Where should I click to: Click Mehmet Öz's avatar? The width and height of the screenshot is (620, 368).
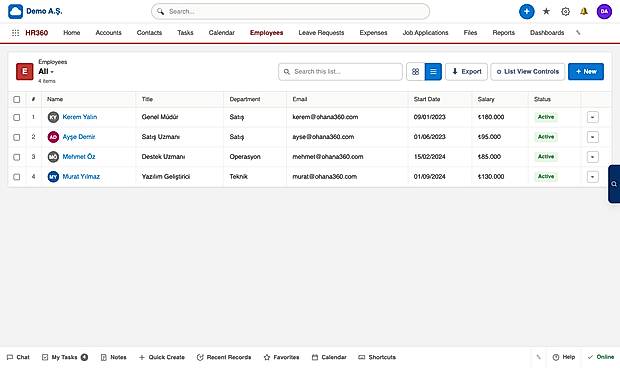tap(53, 157)
